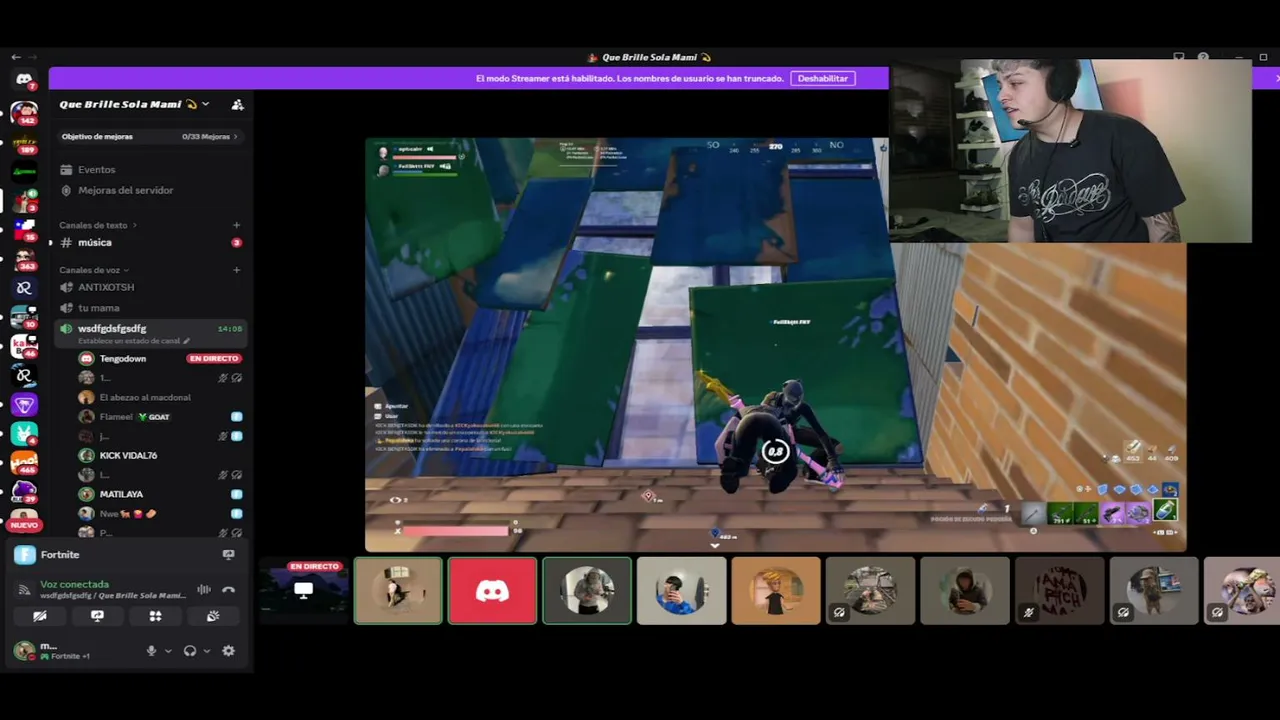
Task: Edit channel status pencil icon
Action: (185, 341)
